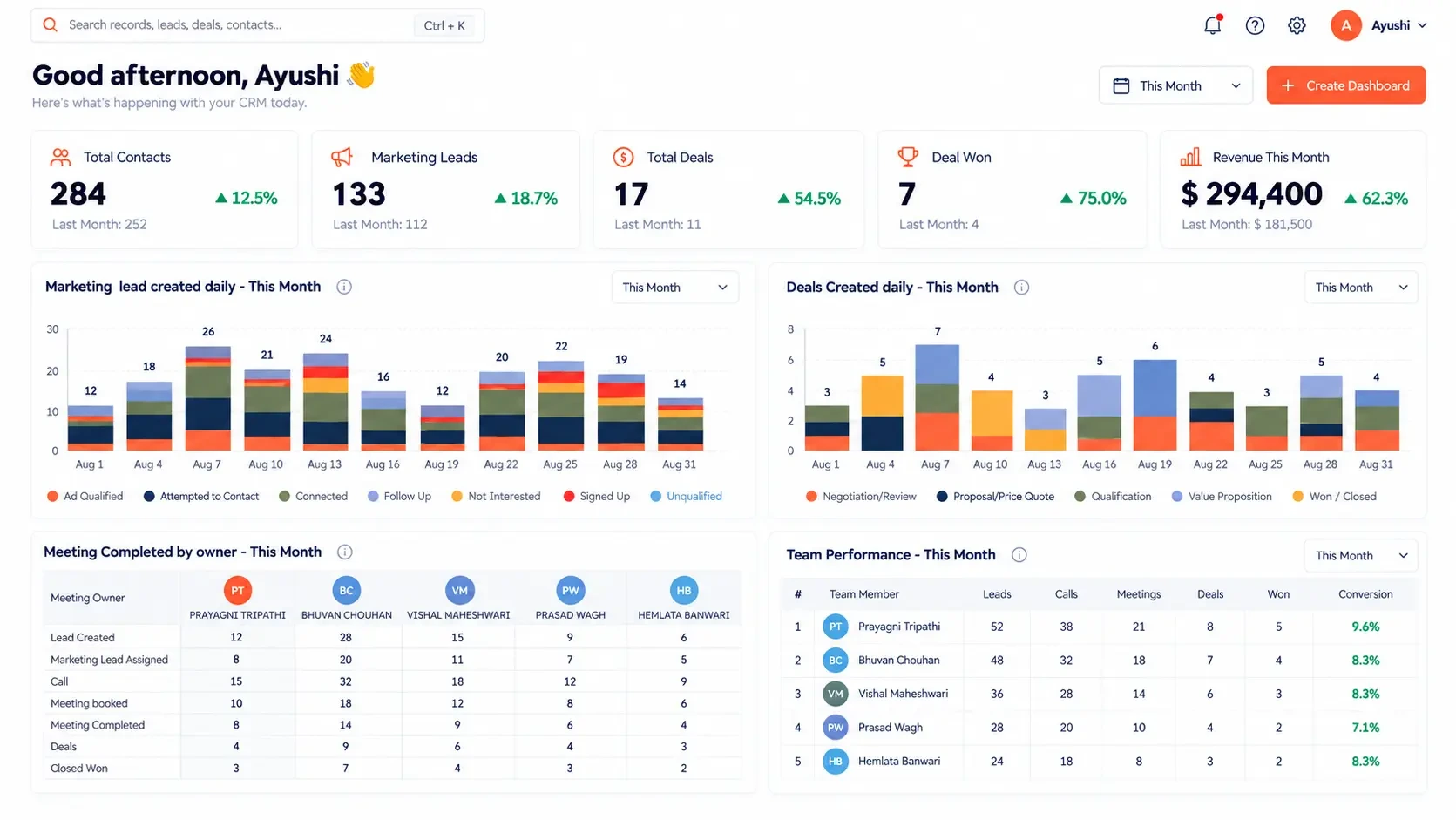Open This Month dropdown in Team Performance
The height and width of the screenshot is (820, 1456).
point(1360,556)
